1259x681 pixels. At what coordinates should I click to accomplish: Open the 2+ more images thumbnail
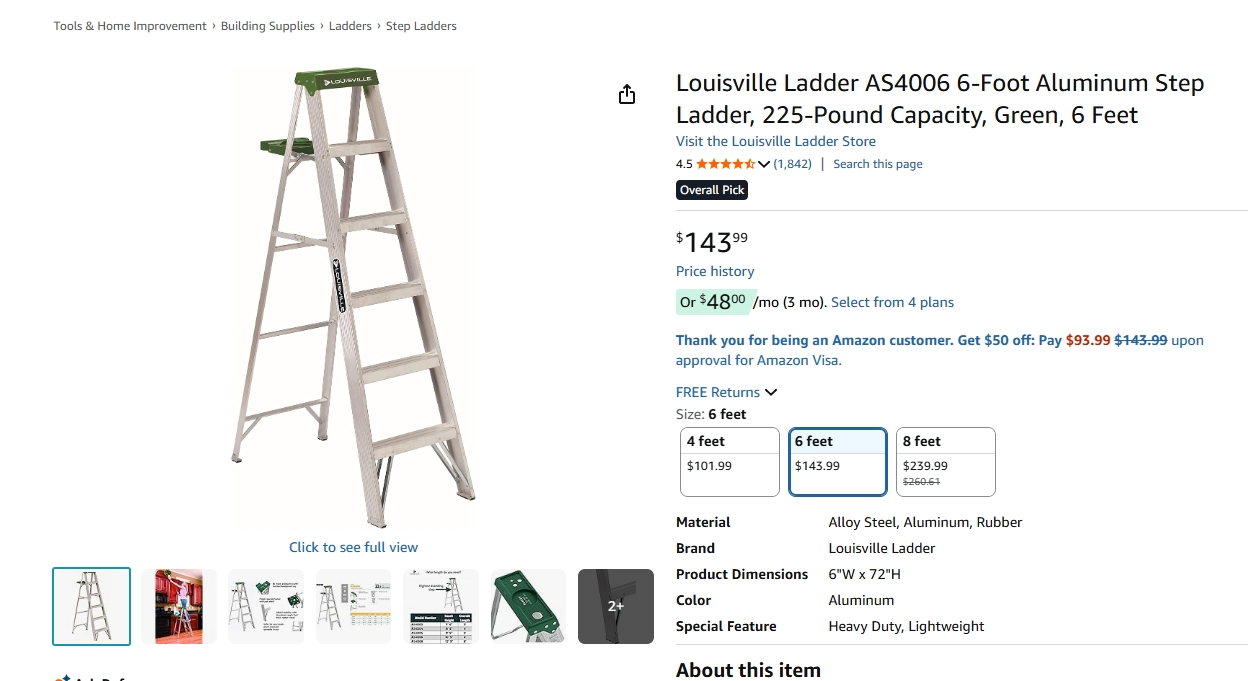(616, 606)
